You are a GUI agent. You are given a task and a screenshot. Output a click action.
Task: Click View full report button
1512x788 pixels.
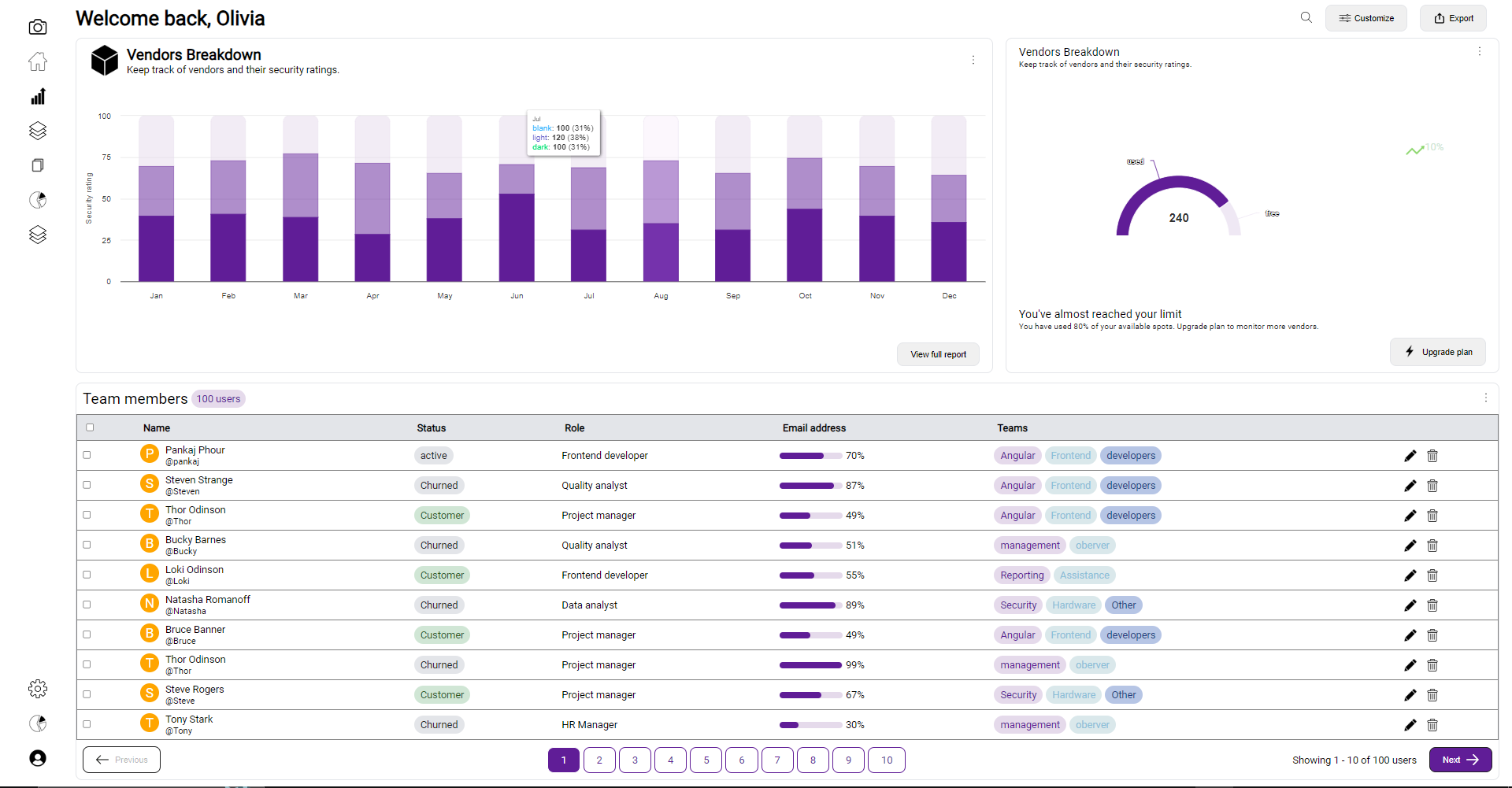point(938,354)
